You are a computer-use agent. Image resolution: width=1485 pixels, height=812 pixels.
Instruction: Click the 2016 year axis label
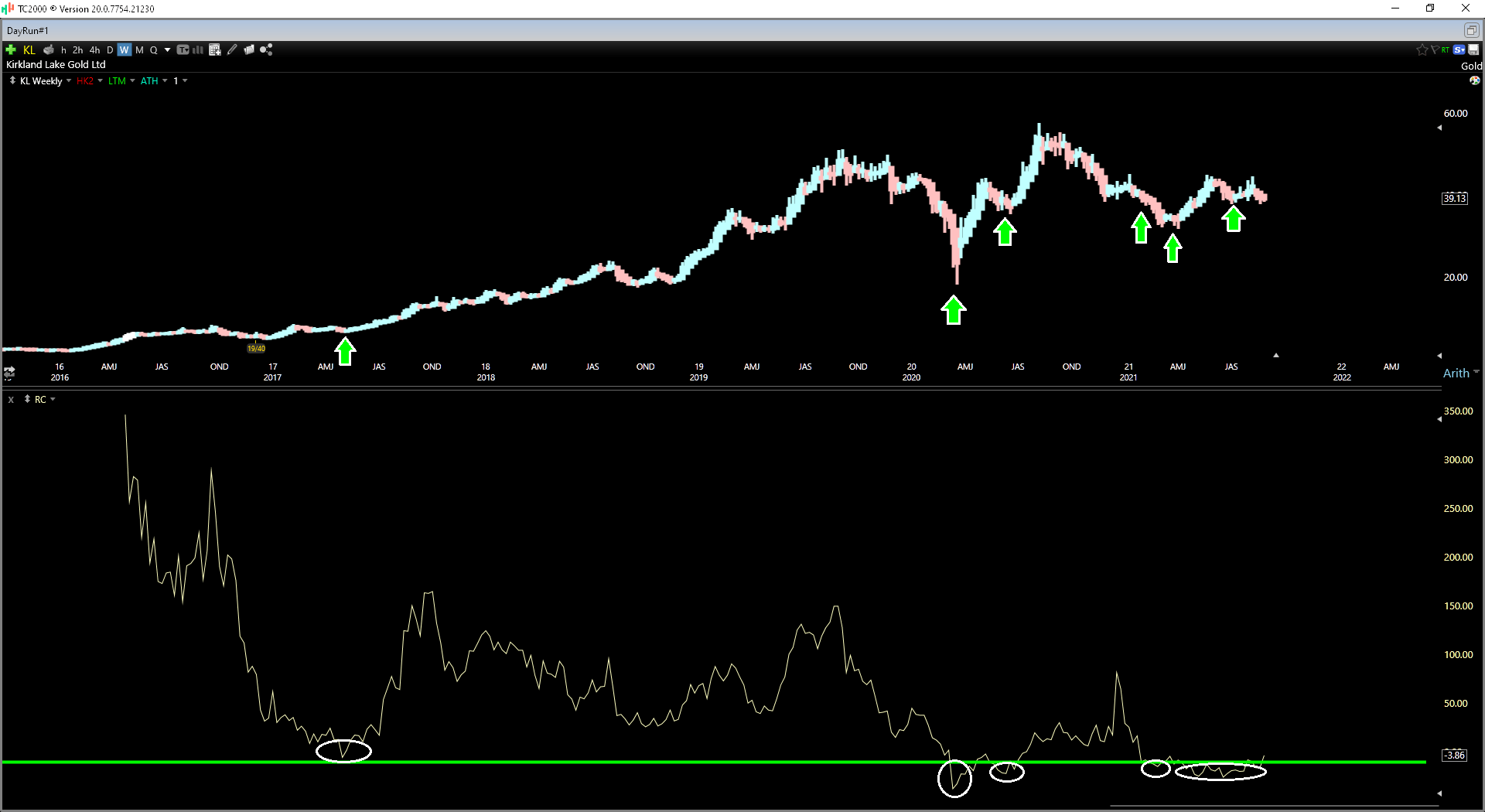click(x=60, y=377)
